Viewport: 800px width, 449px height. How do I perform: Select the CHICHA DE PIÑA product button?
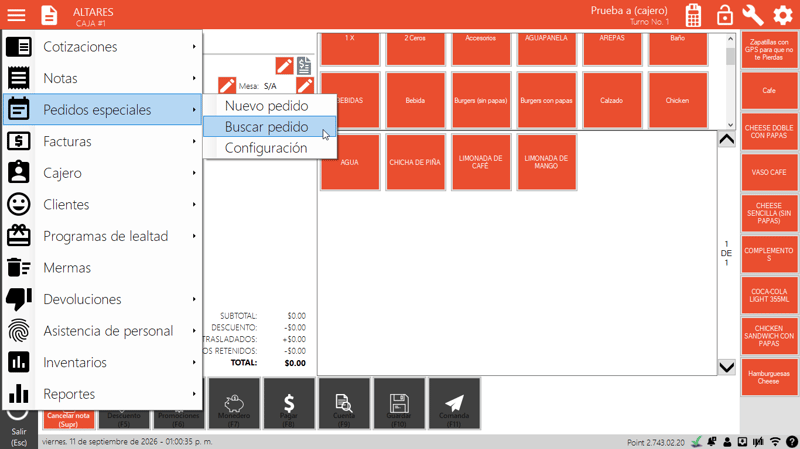coord(415,162)
